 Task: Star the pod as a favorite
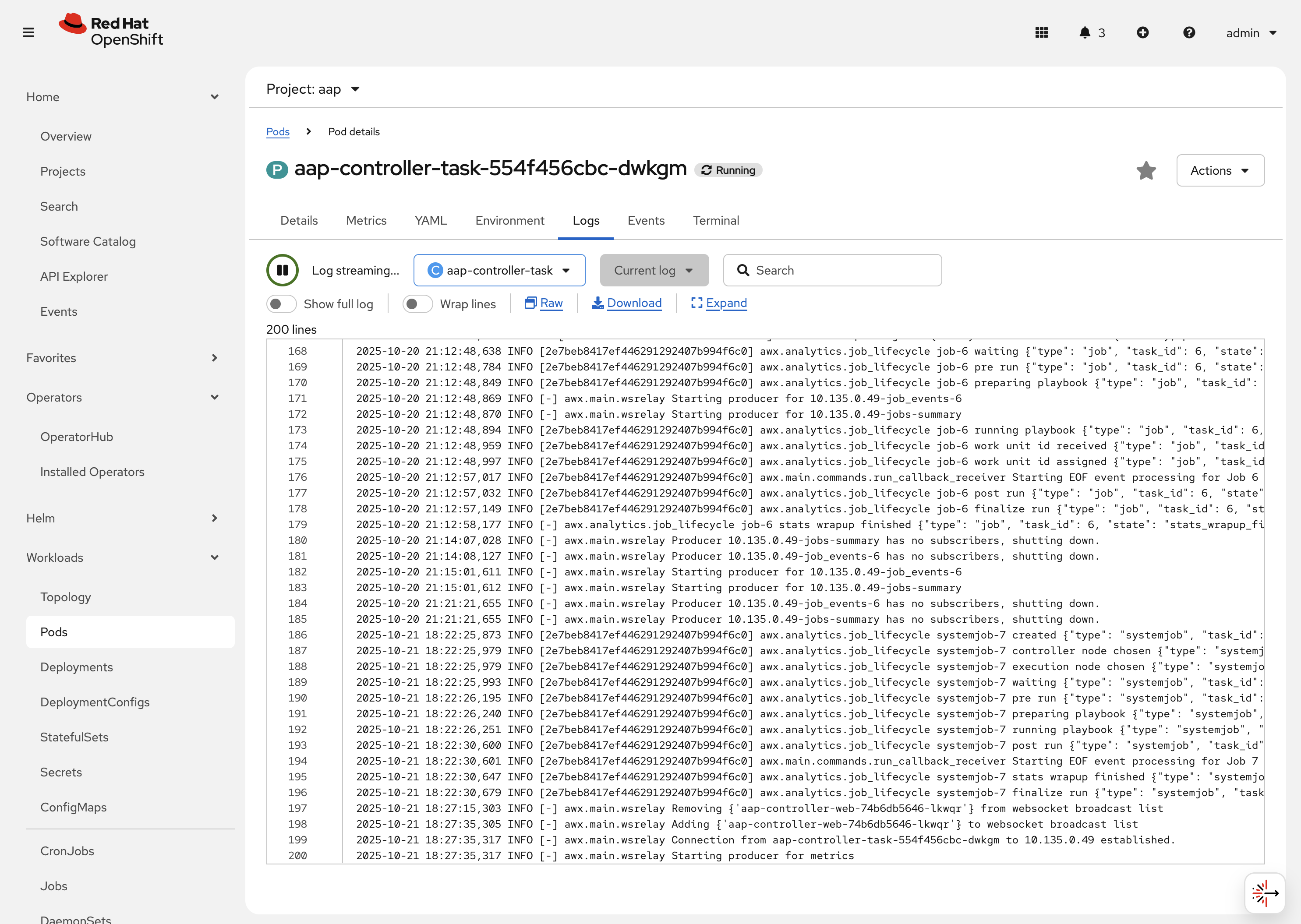coord(1146,170)
